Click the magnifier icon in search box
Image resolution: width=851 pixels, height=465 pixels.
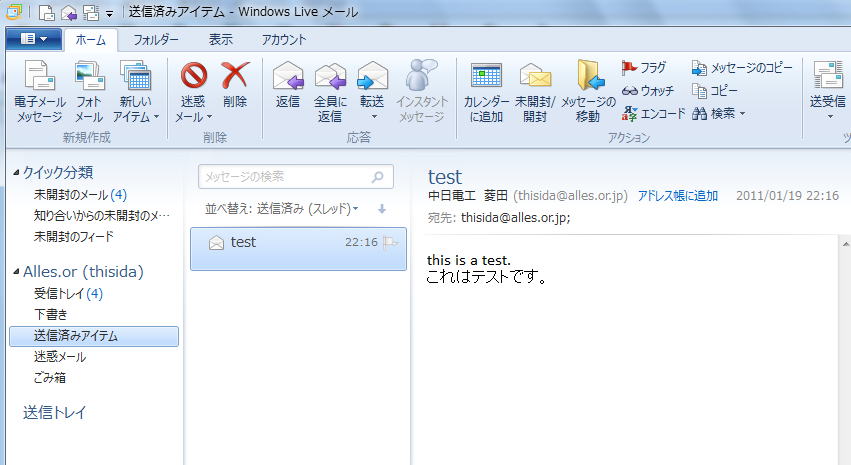(378, 177)
